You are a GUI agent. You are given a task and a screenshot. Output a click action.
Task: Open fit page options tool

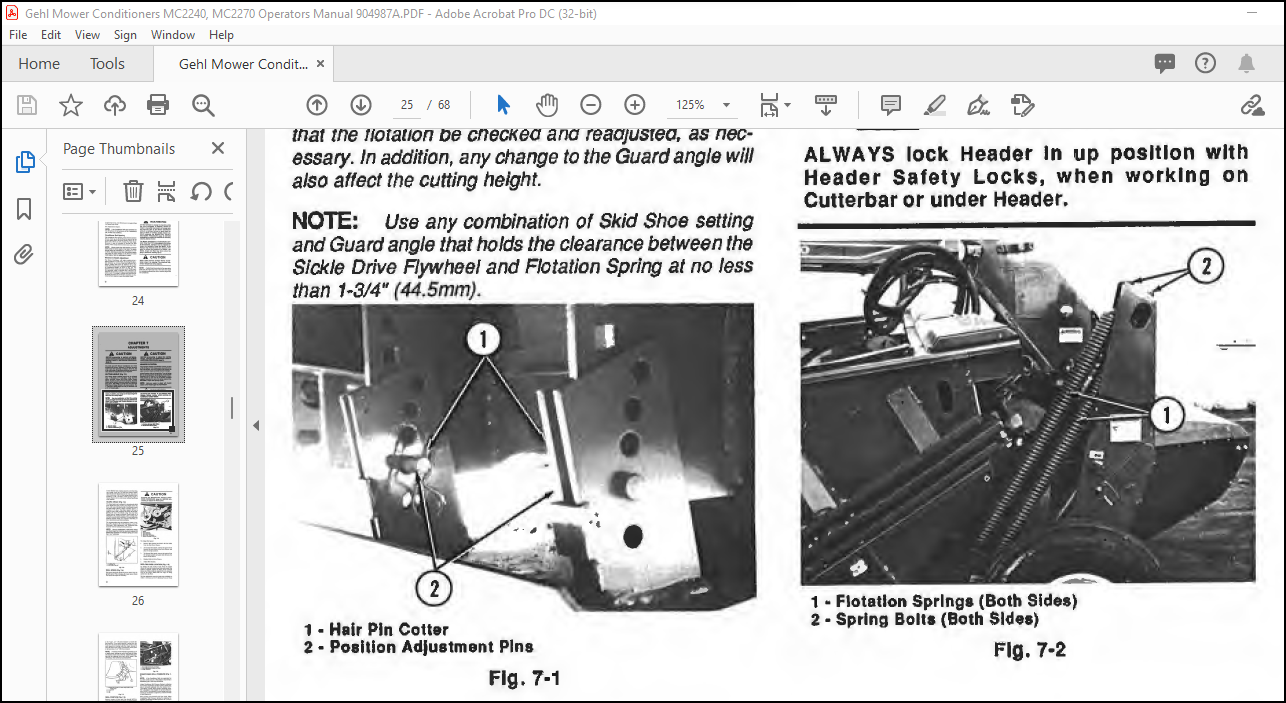pyautogui.click(x=775, y=105)
